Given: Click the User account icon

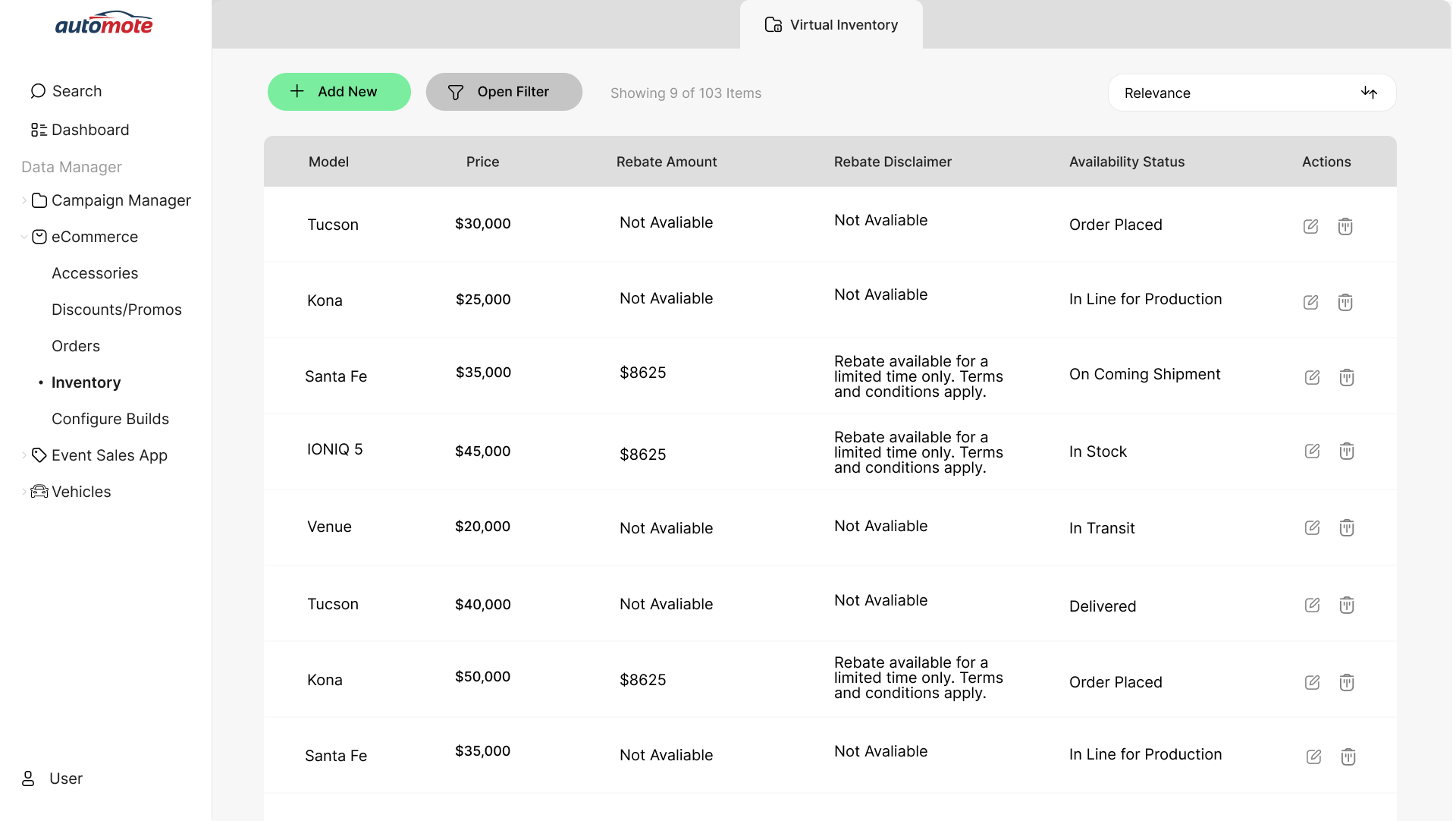Looking at the screenshot, I should coord(27,779).
